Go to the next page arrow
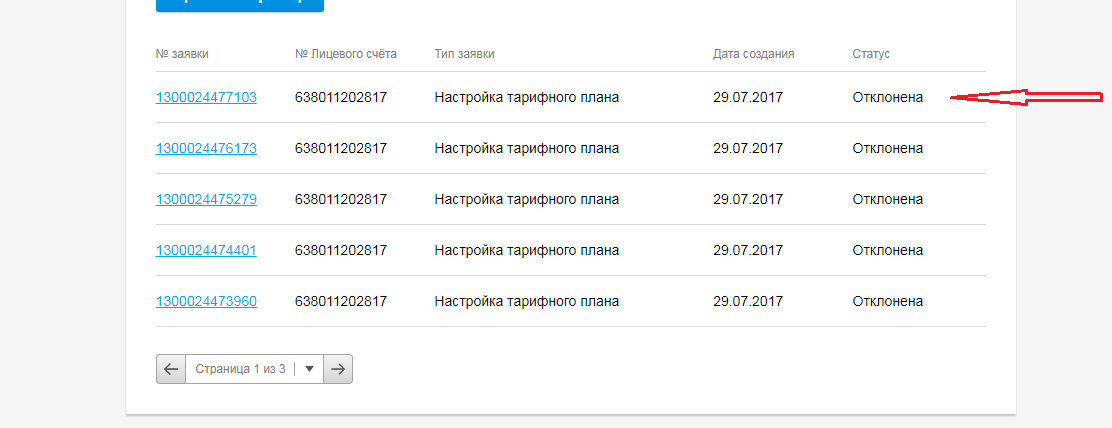Screen dimensions: 1112x428 coord(339,369)
